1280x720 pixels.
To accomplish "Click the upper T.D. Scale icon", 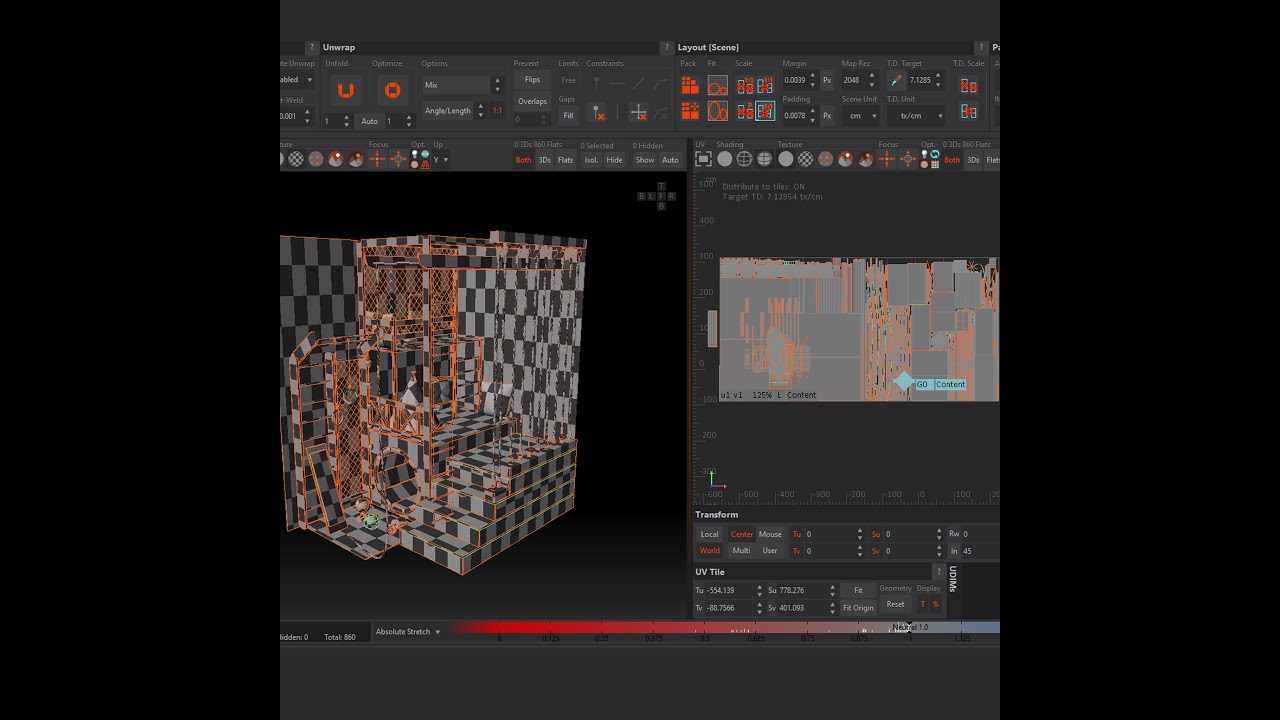I will (968, 84).
